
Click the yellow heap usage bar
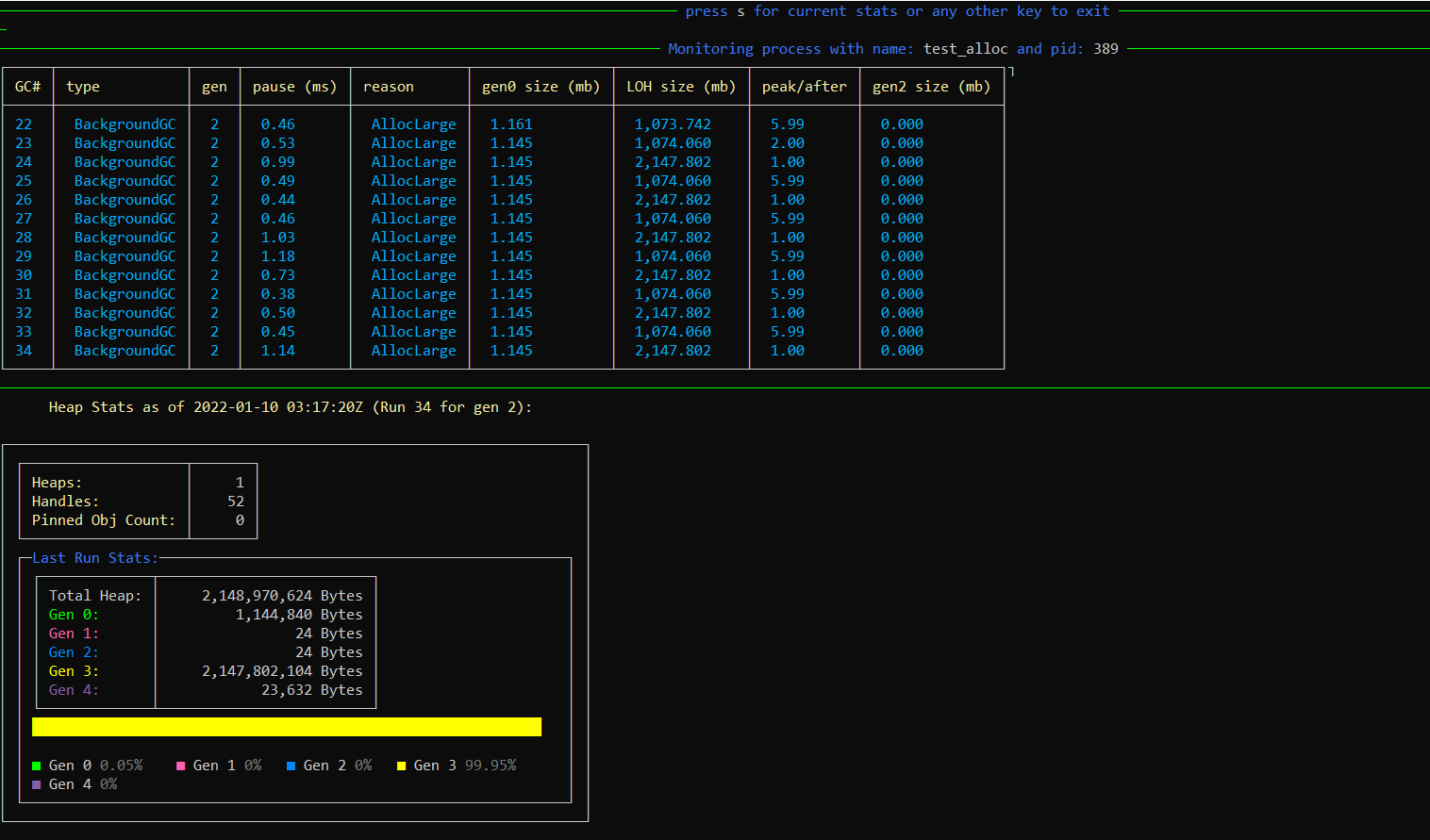[x=287, y=727]
